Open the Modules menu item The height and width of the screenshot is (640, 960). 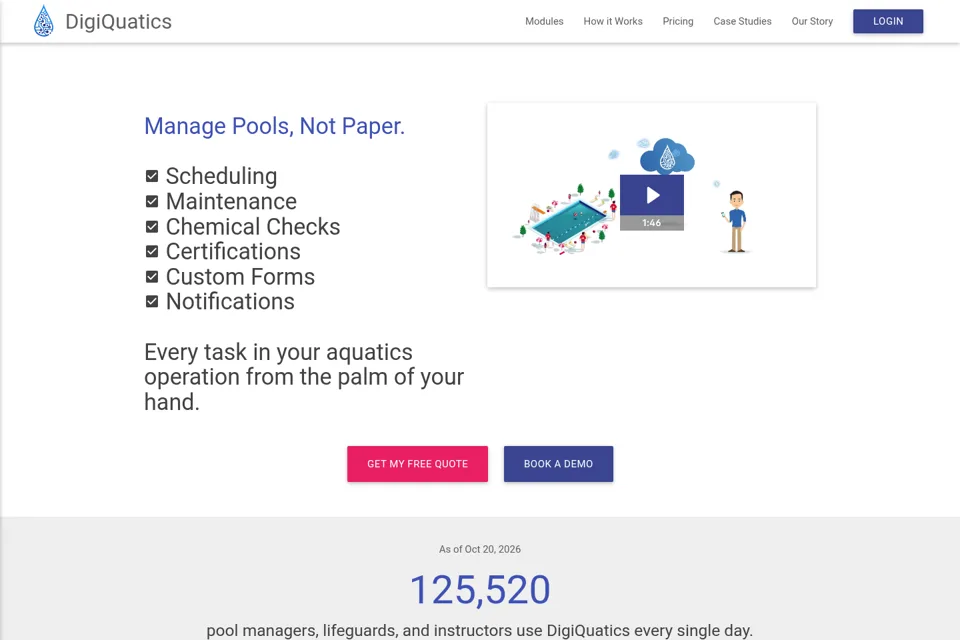(x=544, y=21)
